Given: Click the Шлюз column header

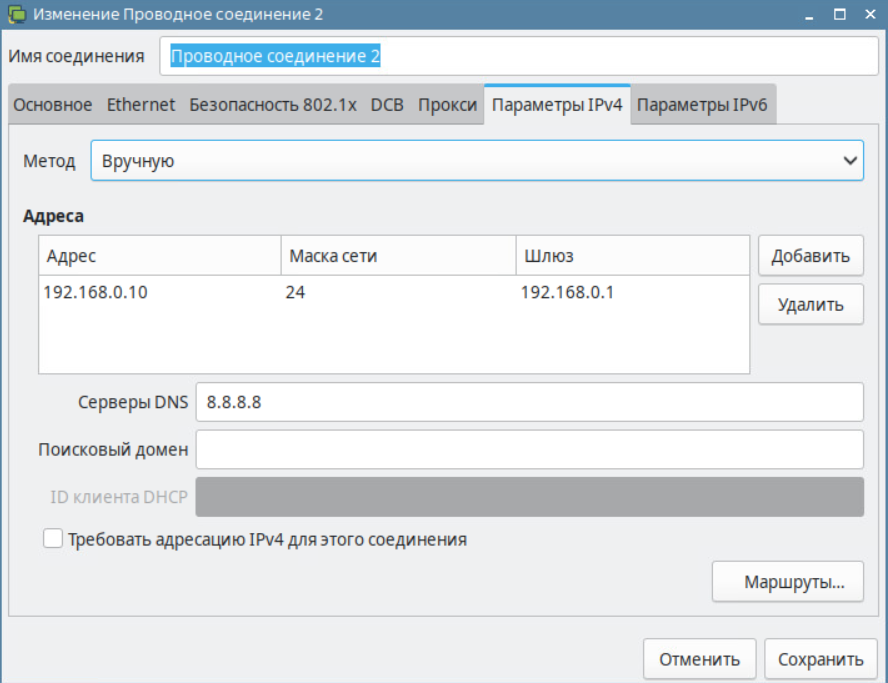Looking at the screenshot, I should (633, 256).
